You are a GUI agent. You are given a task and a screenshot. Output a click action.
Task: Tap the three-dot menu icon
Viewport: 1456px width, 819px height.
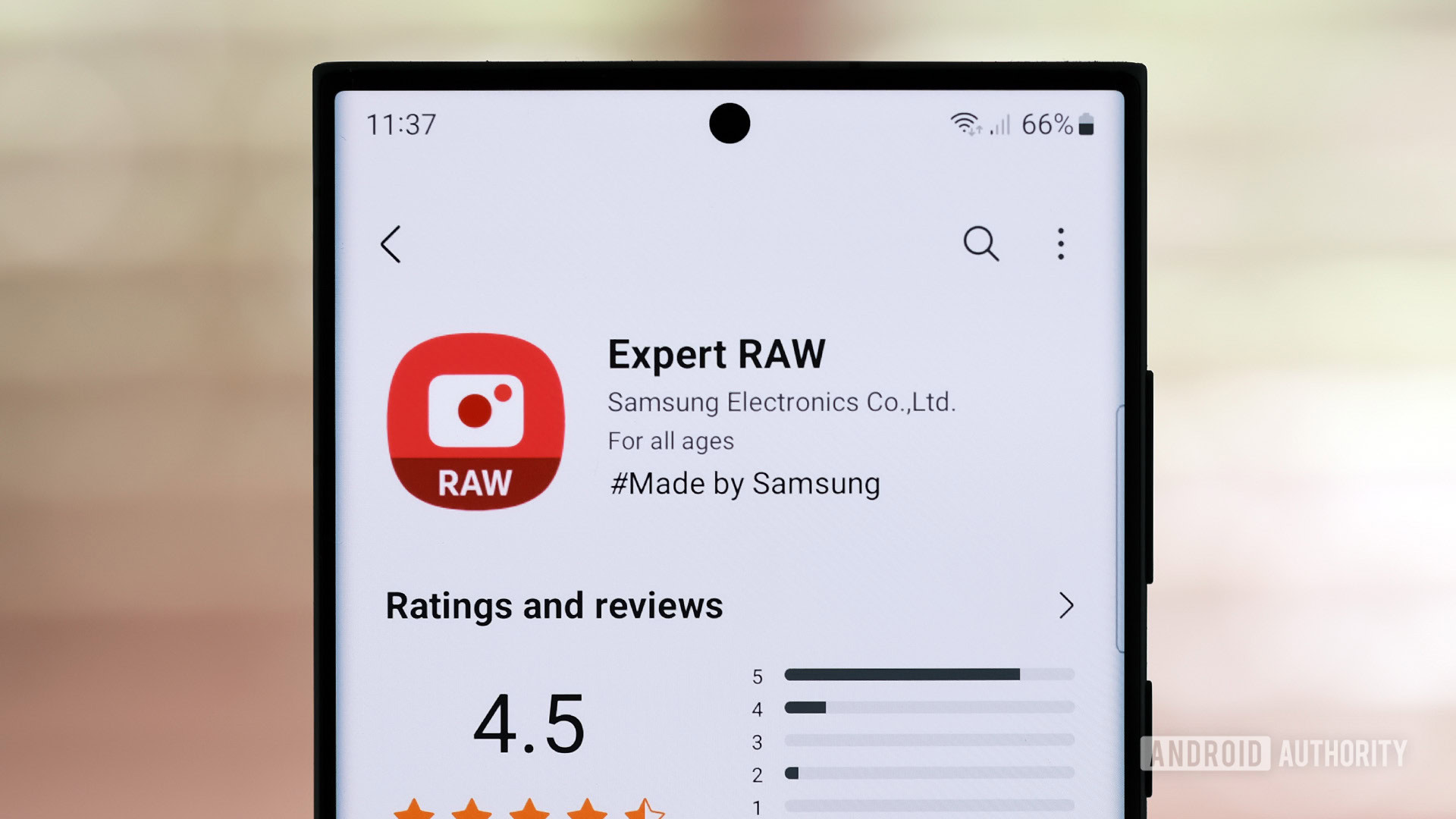click(1064, 246)
